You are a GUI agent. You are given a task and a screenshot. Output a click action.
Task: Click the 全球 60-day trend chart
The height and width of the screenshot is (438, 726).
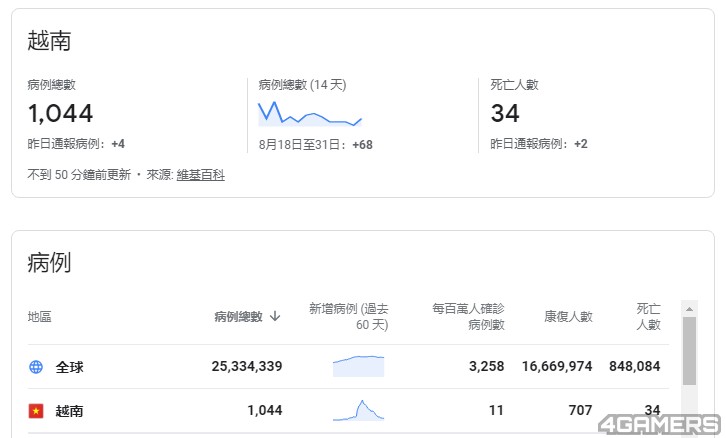point(358,366)
